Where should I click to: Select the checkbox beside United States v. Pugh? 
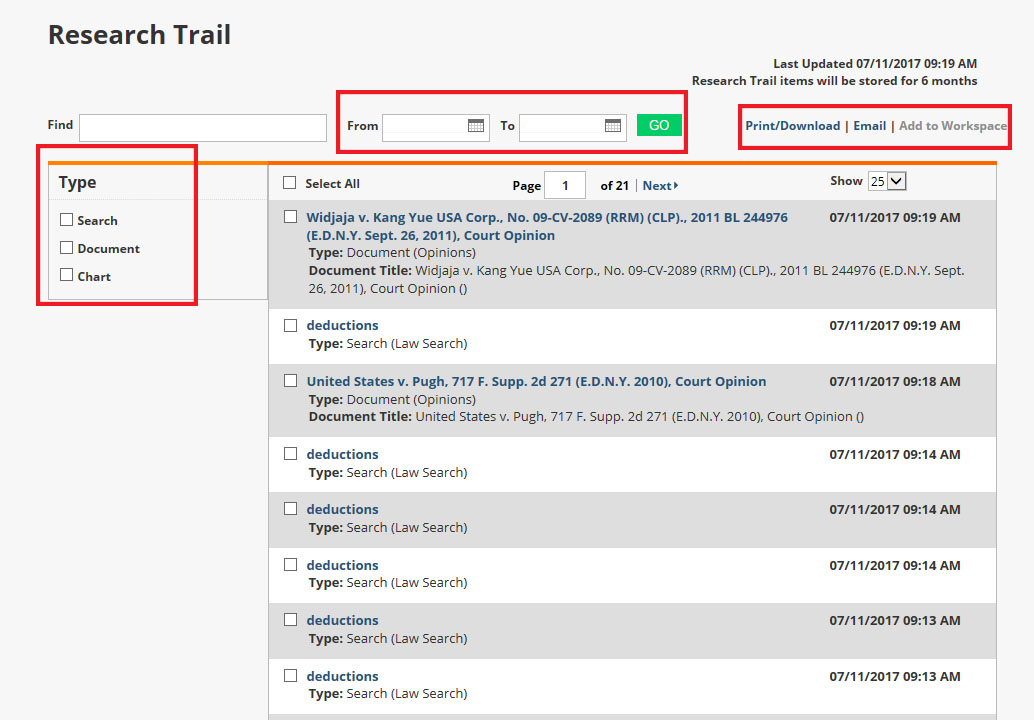tap(290, 381)
